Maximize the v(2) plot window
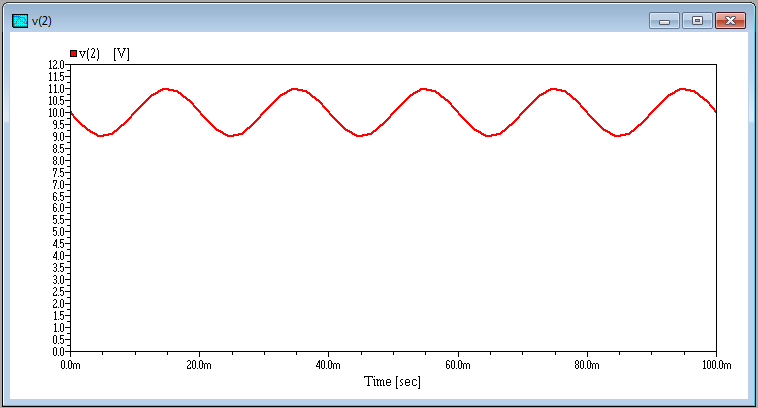The height and width of the screenshot is (408, 758). (x=697, y=21)
